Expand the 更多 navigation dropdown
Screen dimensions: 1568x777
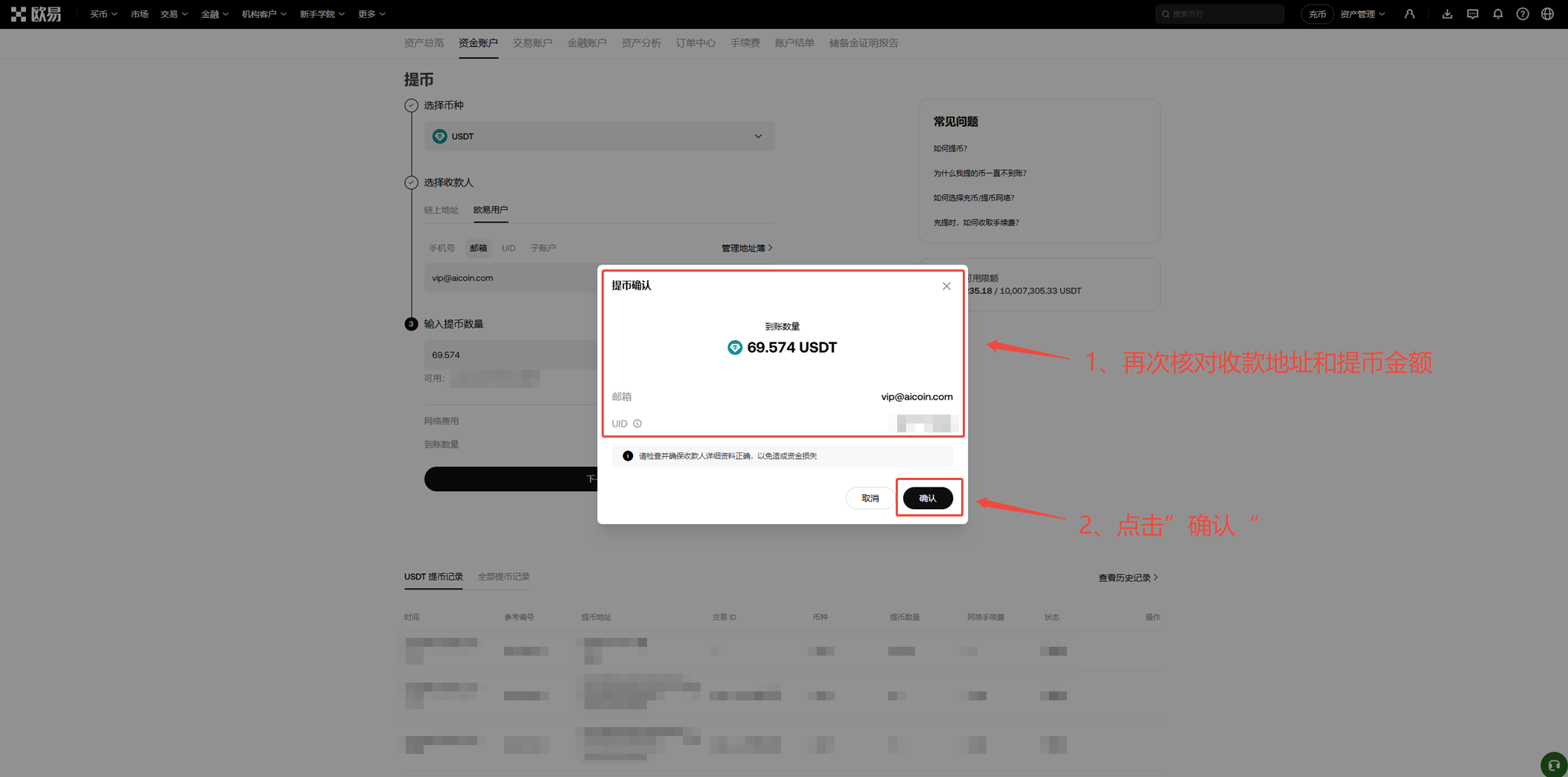point(370,13)
